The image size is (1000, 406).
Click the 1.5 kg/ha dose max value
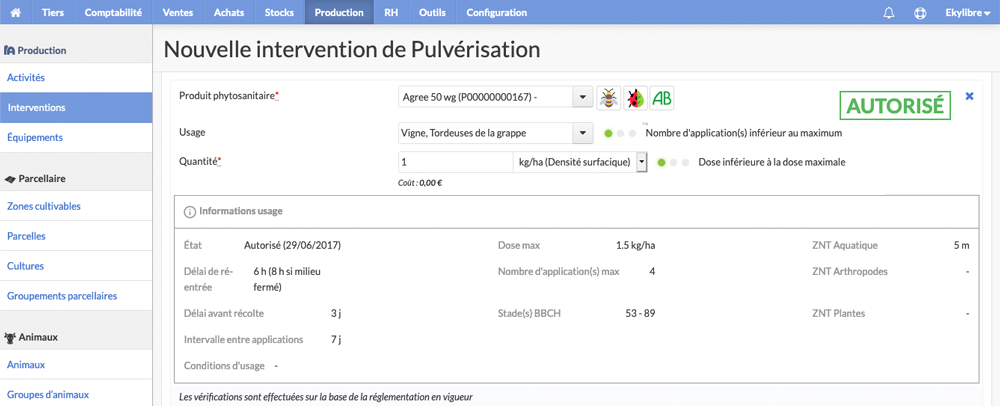click(x=635, y=245)
